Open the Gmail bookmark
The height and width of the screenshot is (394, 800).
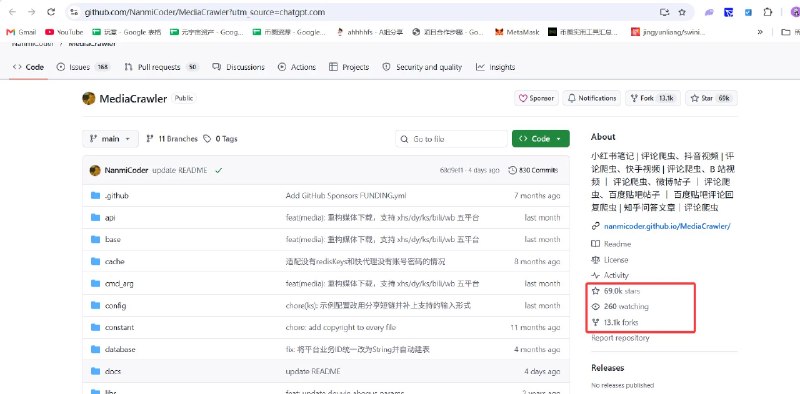[21, 32]
